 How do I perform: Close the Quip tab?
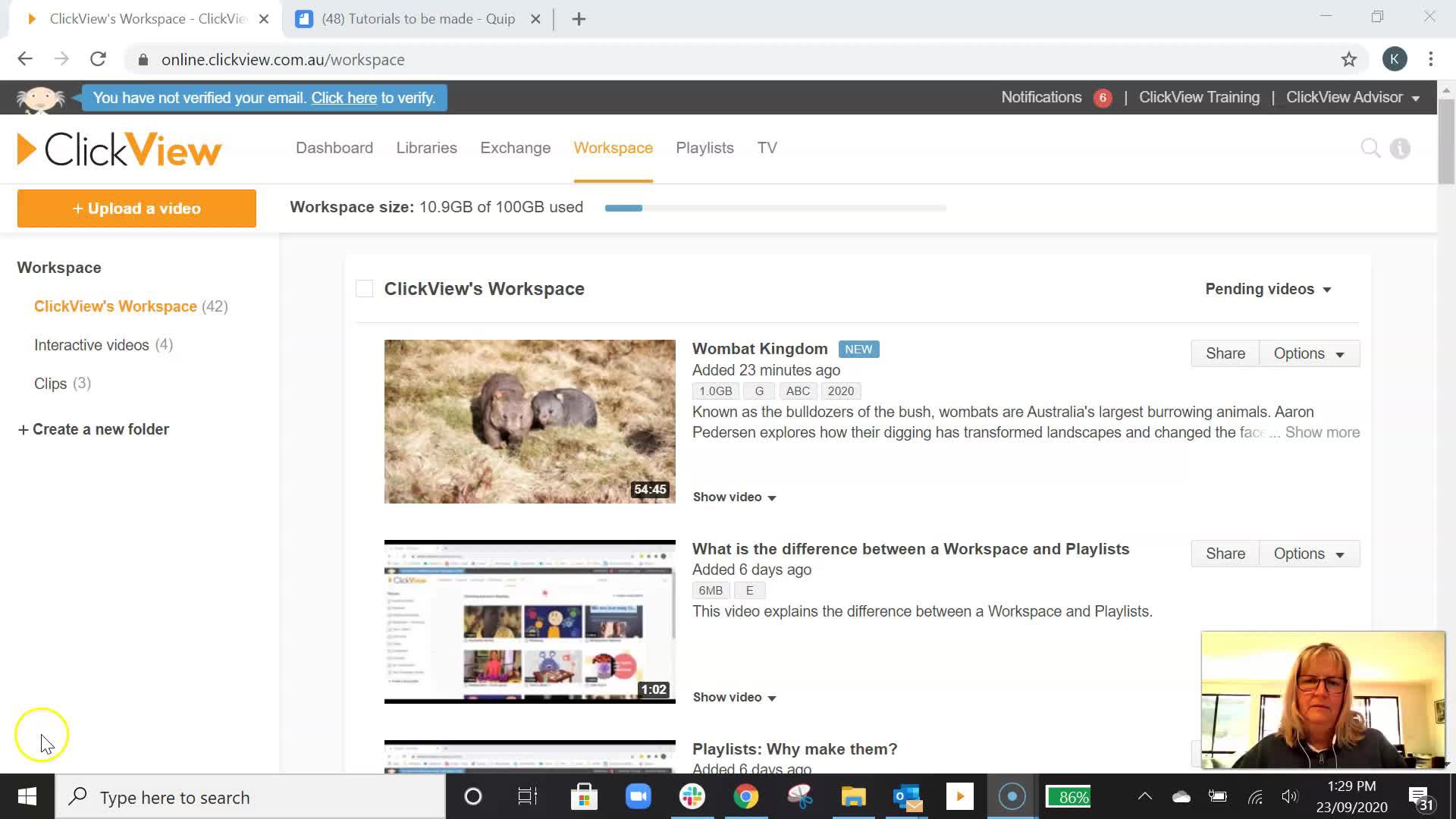(535, 19)
